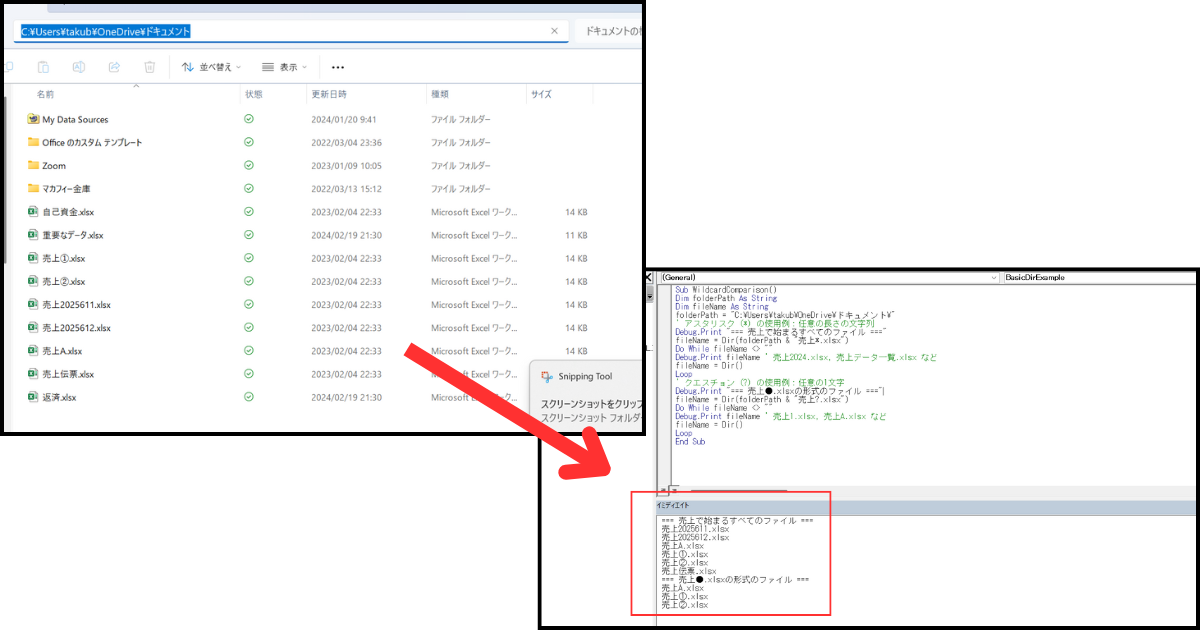The height and width of the screenshot is (630, 1200).
Task: Click the Excel icon of 売上②.xlsx in Explorer
Action: 33,281
